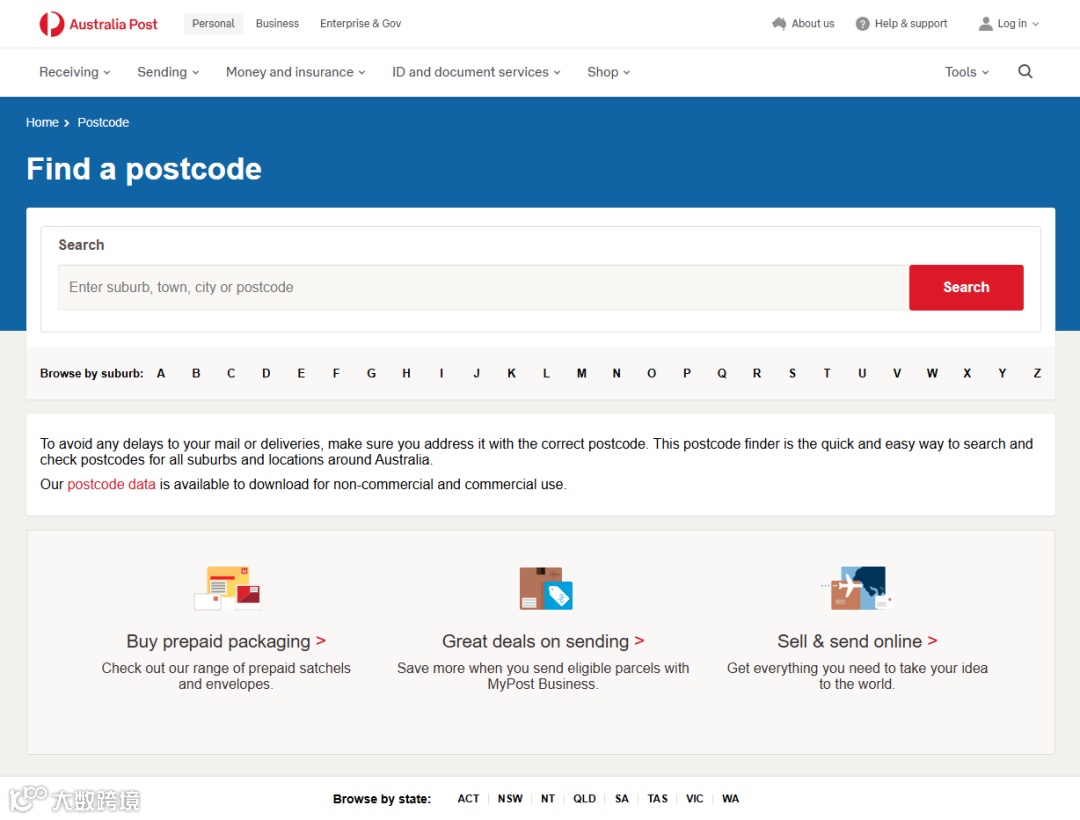The width and height of the screenshot is (1080, 820).
Task: Browse postcodes by state ACT
Action: [x=468, y=799]
